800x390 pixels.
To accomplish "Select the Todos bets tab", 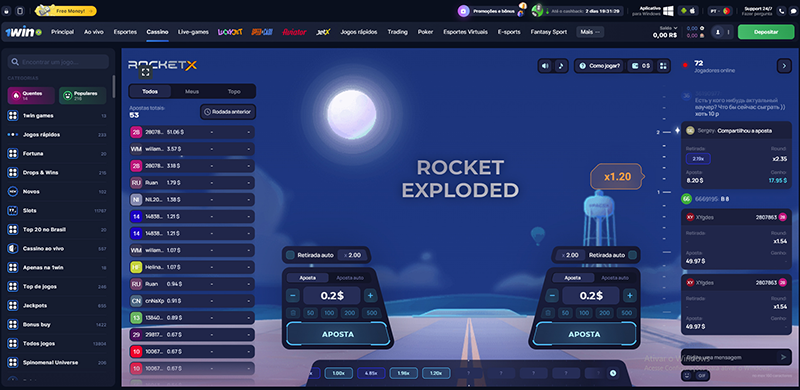I will point(150,91).
